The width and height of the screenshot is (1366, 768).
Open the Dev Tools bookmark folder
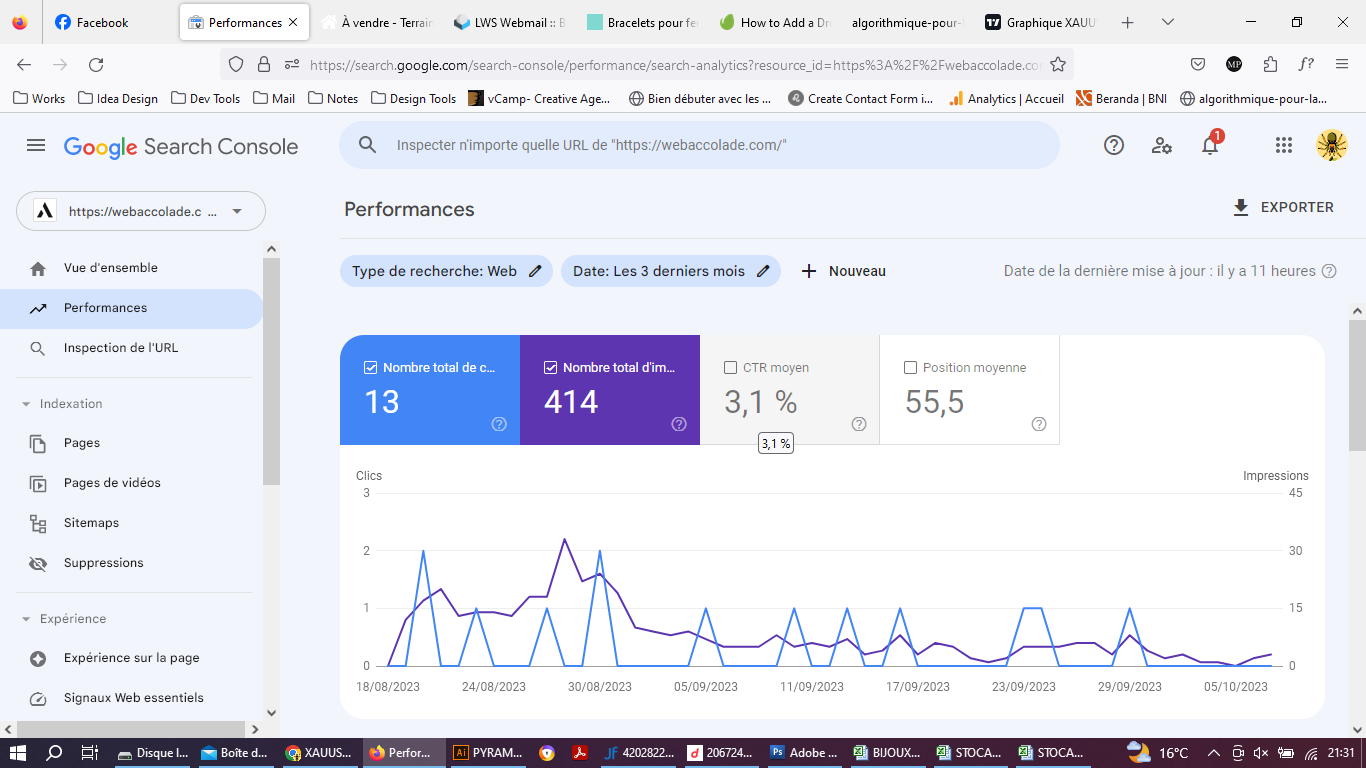(x=206, y=98)
